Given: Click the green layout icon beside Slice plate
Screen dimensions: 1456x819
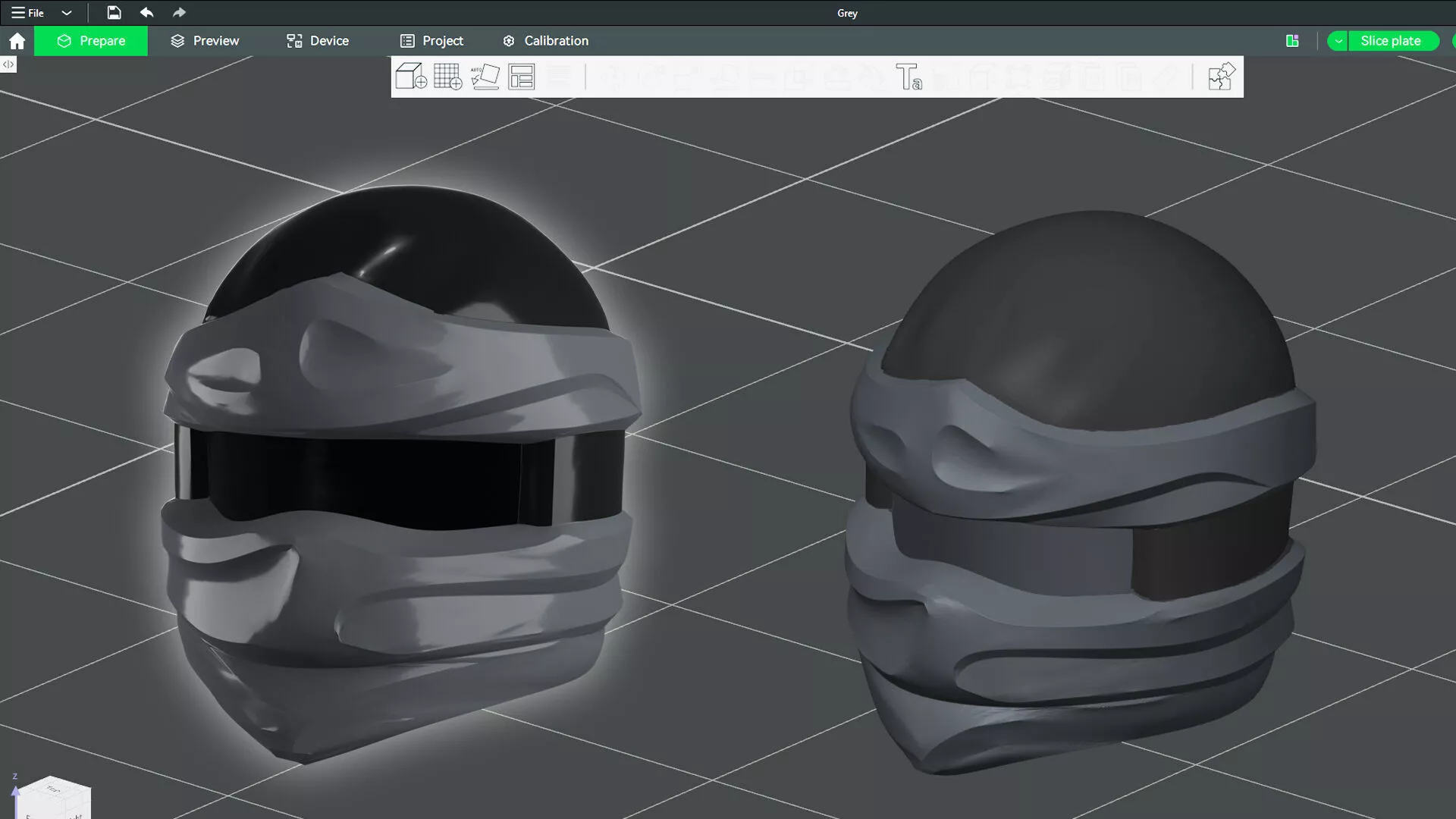Looking at the screenshot, I should pos(1292,41).
